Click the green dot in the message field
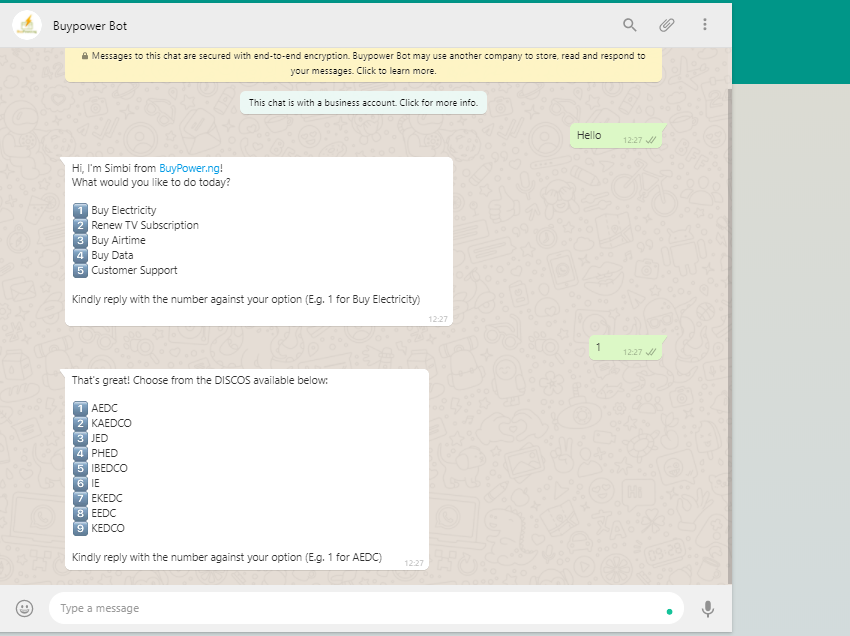Screen dimensions: 850x636 click(x=669, y=612)
